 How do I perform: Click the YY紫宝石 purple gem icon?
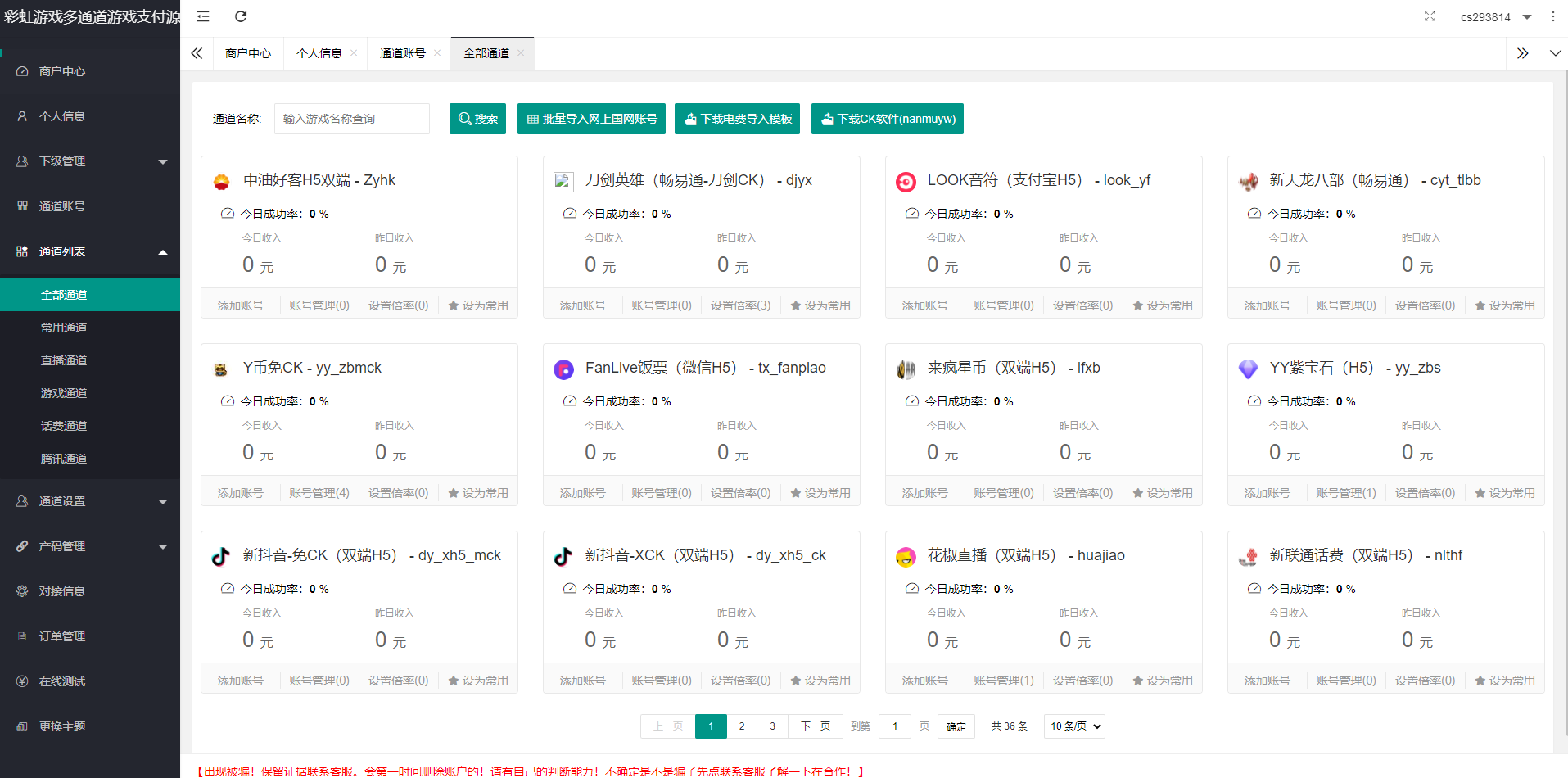[x=1248, y=369]
